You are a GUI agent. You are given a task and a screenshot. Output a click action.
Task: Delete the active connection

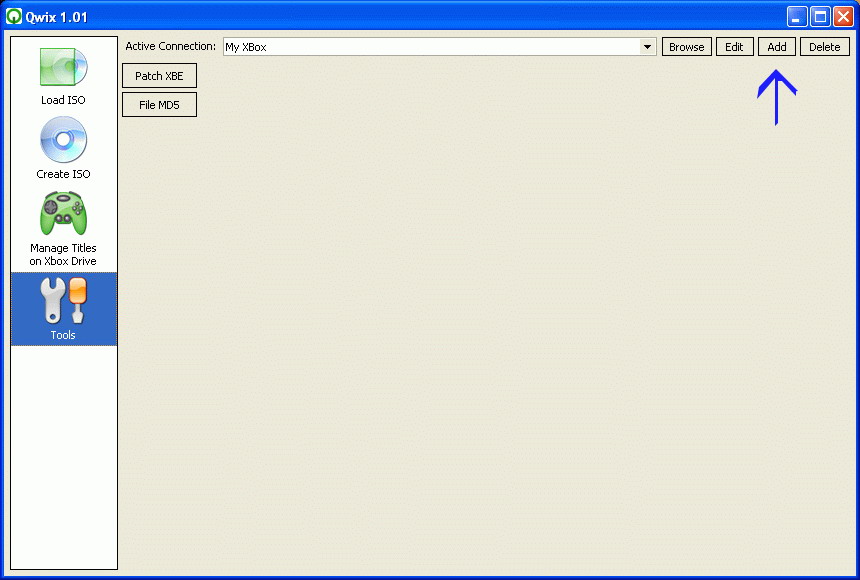[824, 47]
